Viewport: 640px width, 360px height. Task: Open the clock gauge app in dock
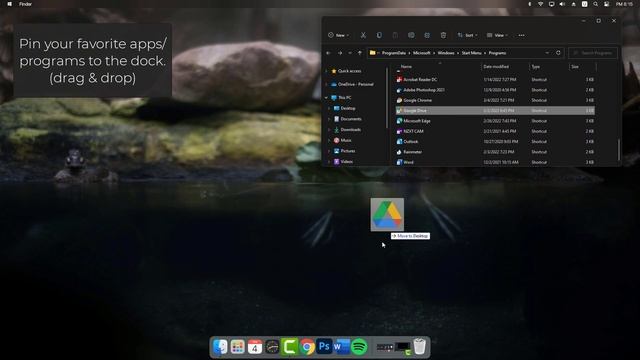pyautogui.click(x=272, y=347)
